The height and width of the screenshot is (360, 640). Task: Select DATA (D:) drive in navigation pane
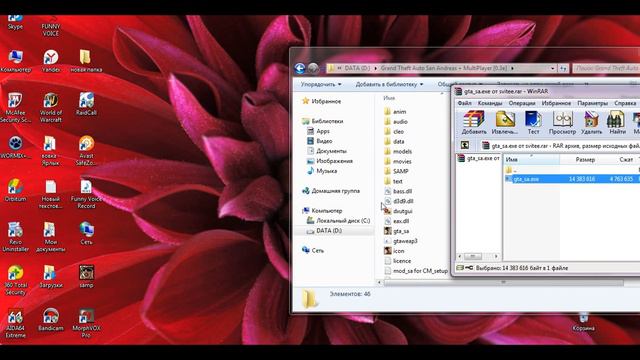(x=324, y=231)
